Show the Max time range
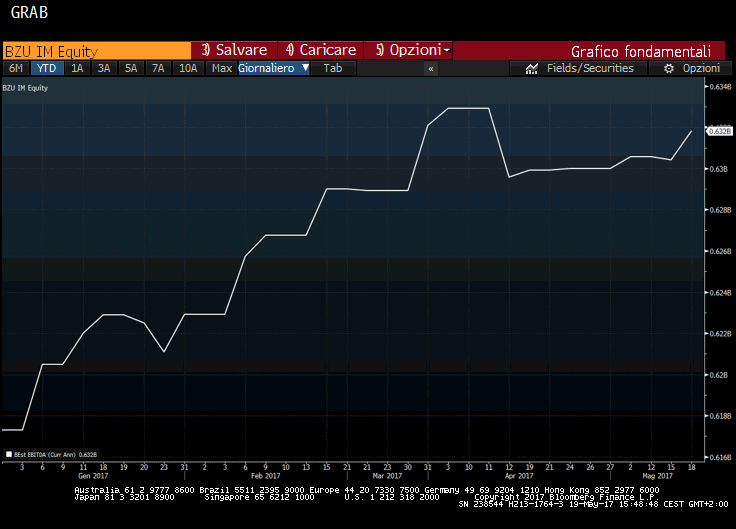The image size is (736, 529). (x=222, y=68)
